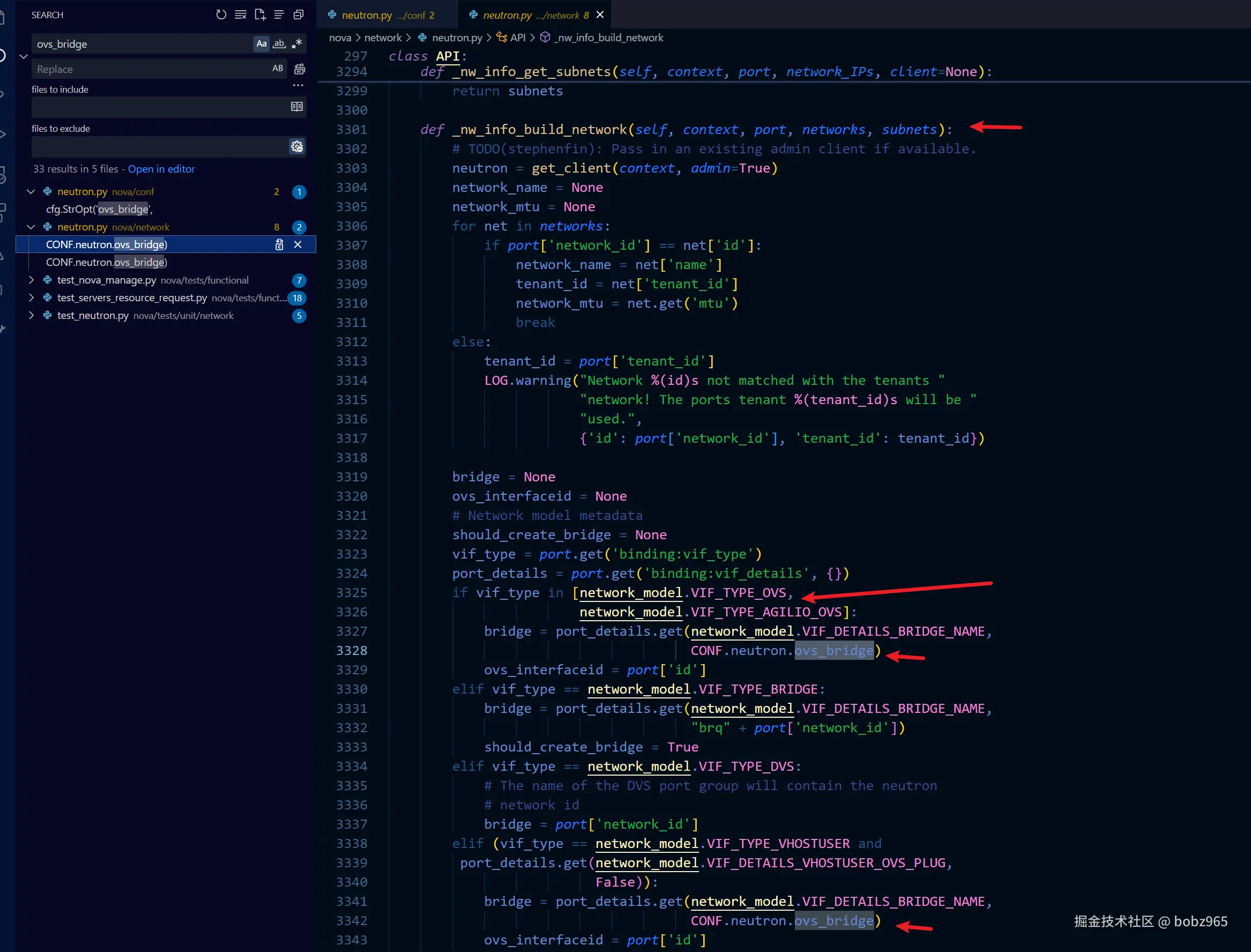The height and width of the screenshot is (952, 1251).
Task: Toggle Match Whole Word option
Action: coord(279,43)
